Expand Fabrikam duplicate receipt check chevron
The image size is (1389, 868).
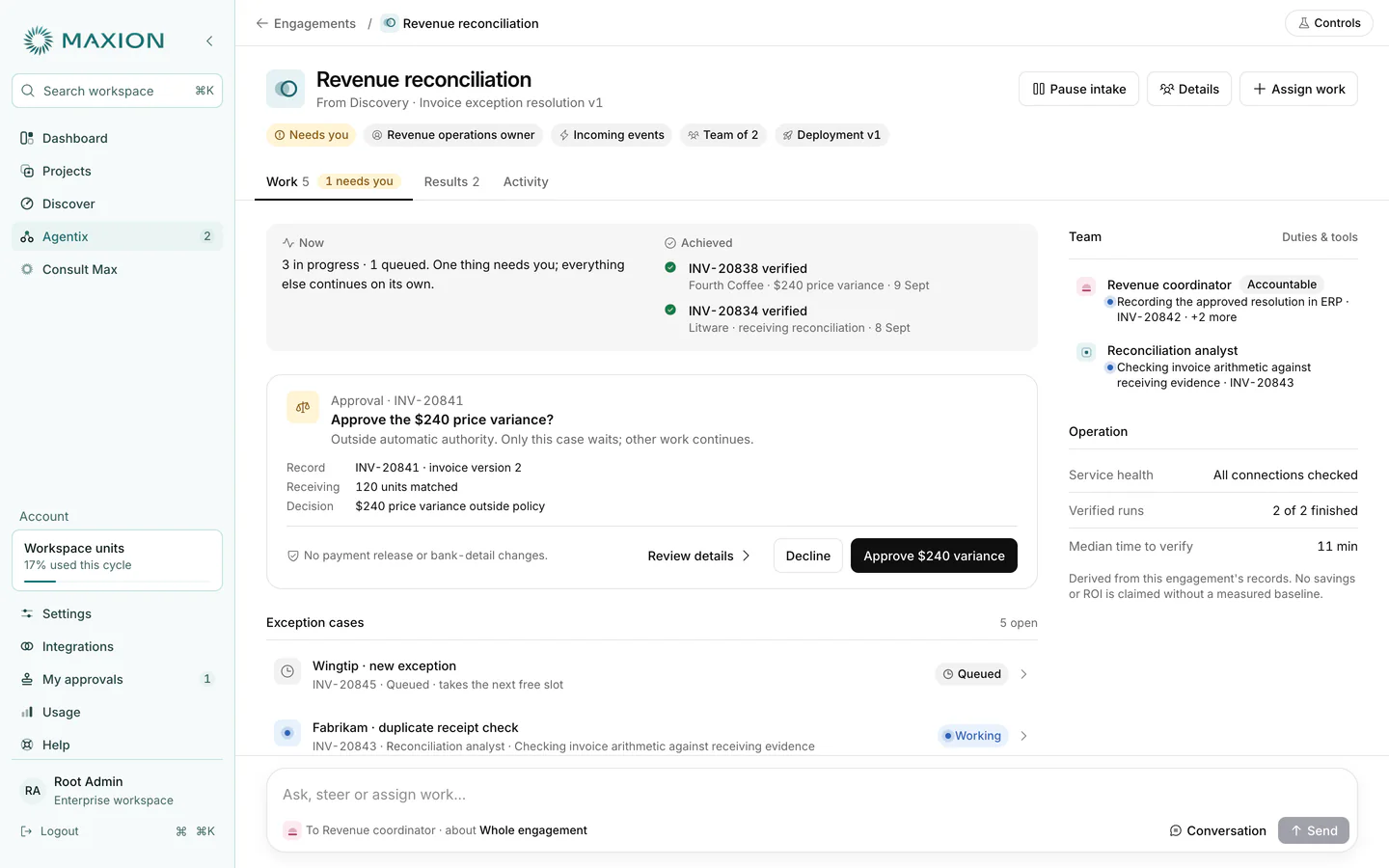[1023, 736]
